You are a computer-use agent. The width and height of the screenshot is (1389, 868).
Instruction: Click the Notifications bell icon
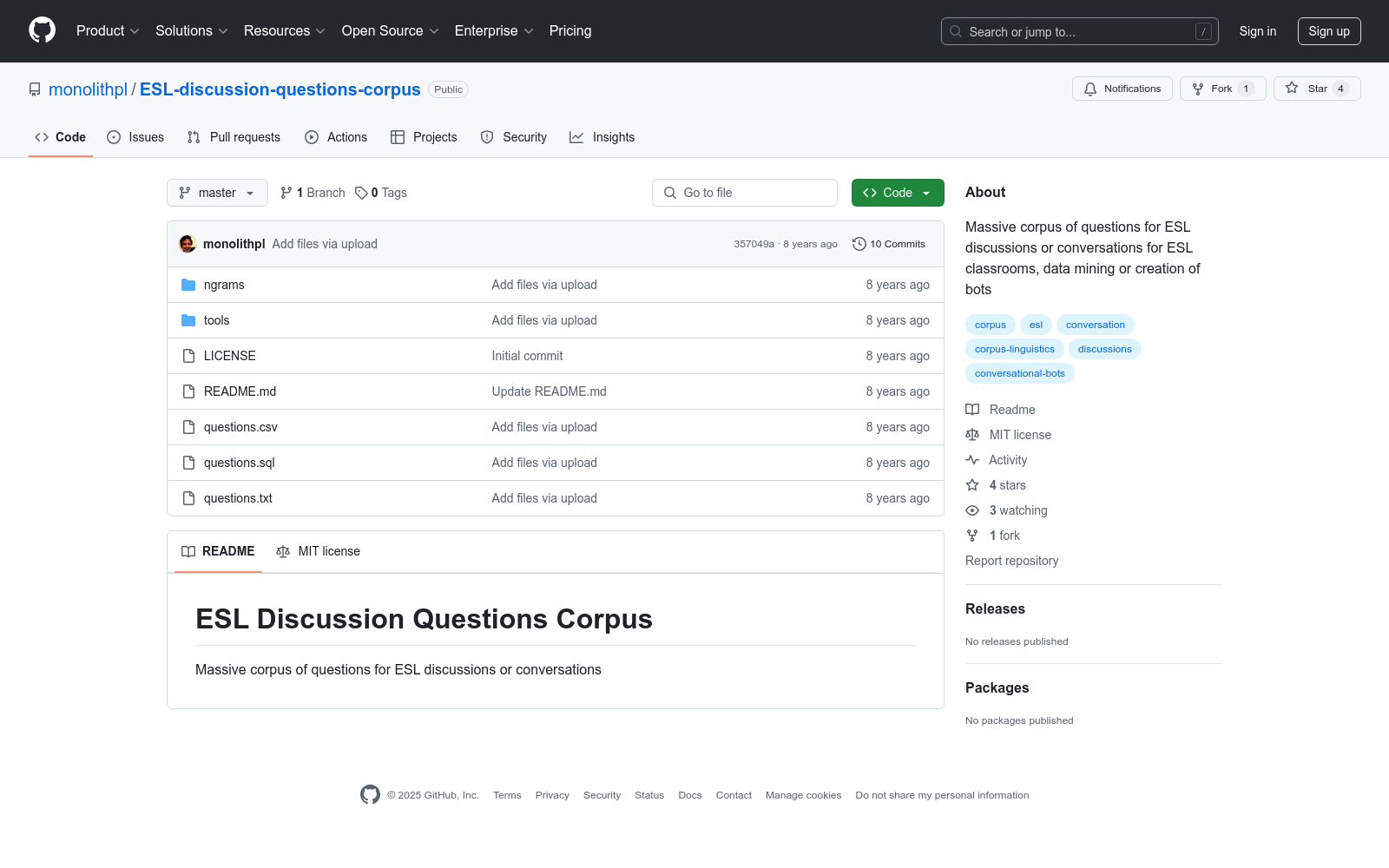tap(1090, 89)
